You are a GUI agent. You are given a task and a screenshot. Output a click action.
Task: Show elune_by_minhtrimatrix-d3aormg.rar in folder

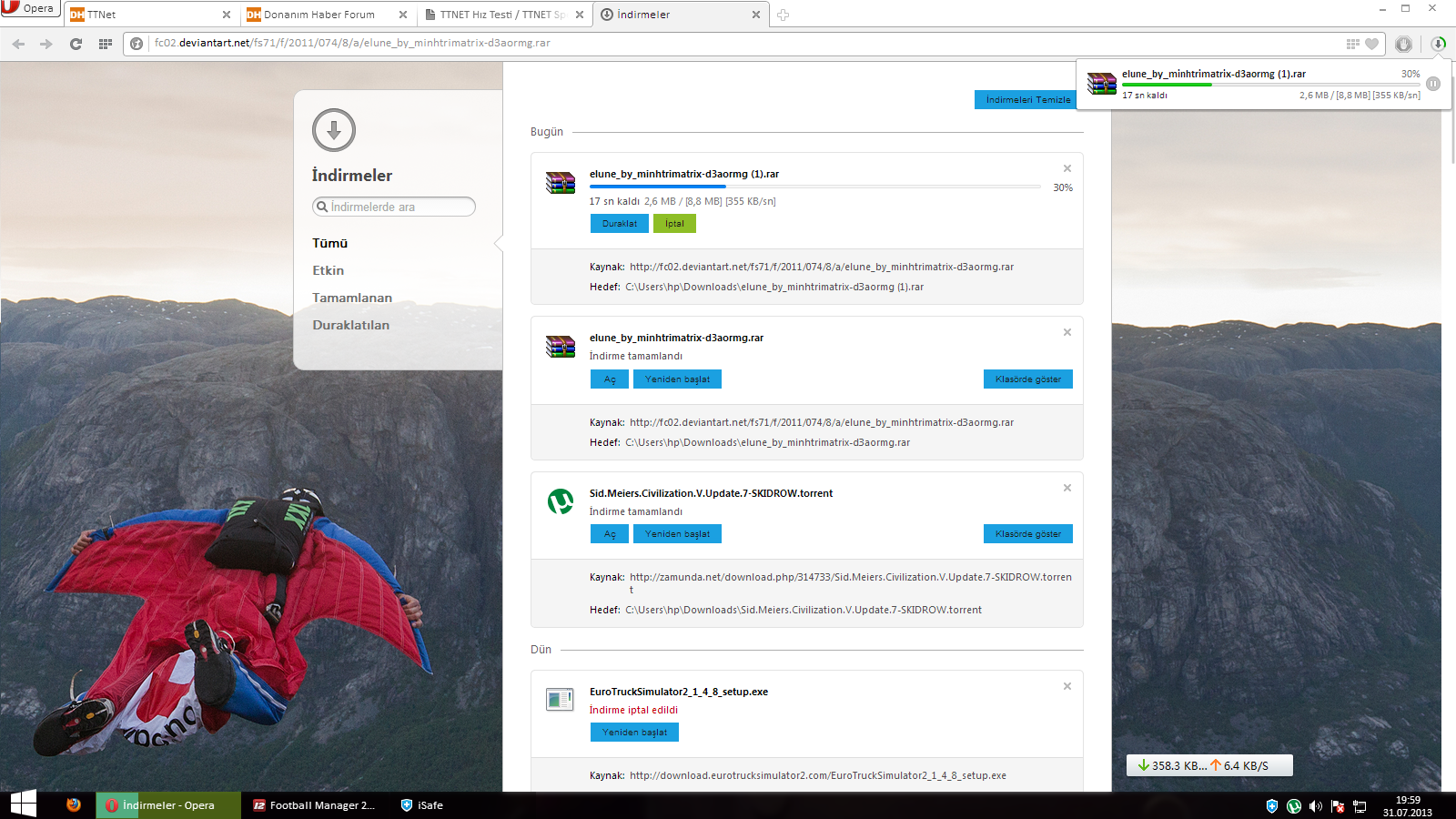click(1027, 379)
